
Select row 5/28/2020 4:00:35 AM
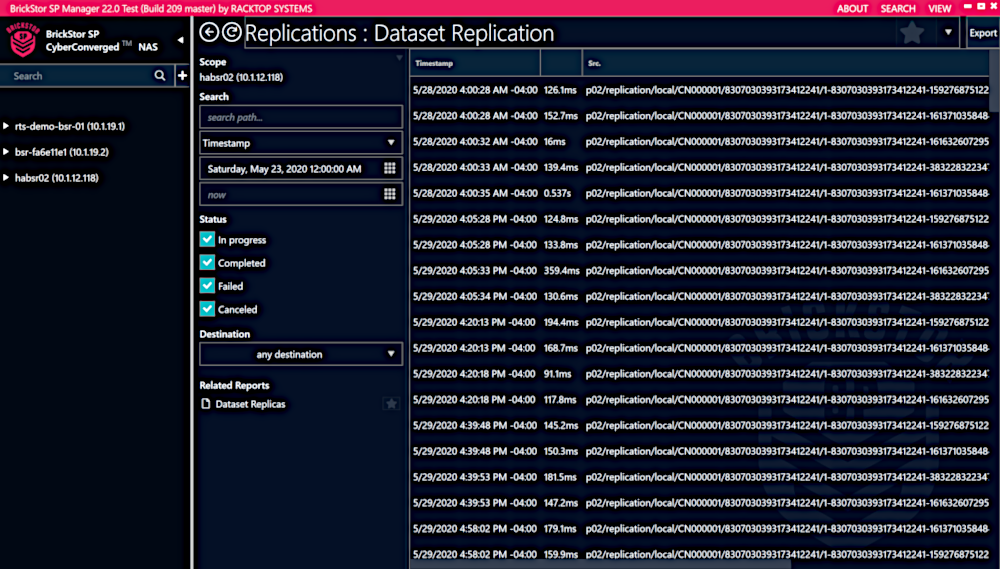(x=700, y=193)
